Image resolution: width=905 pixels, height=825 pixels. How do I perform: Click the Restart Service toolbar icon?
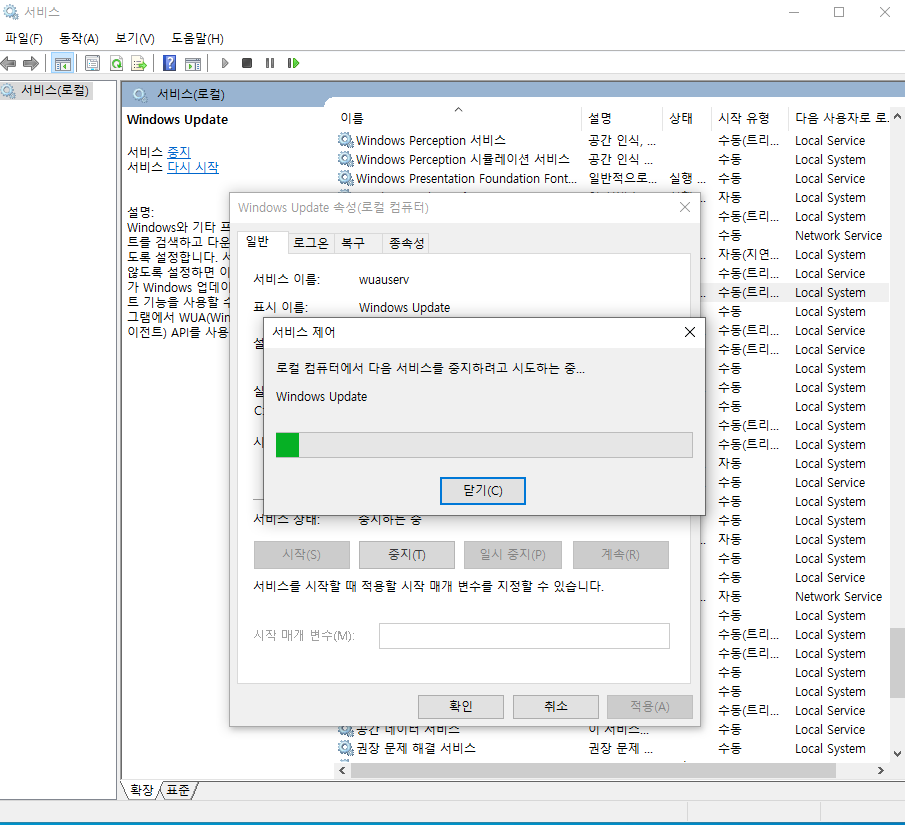293,63
